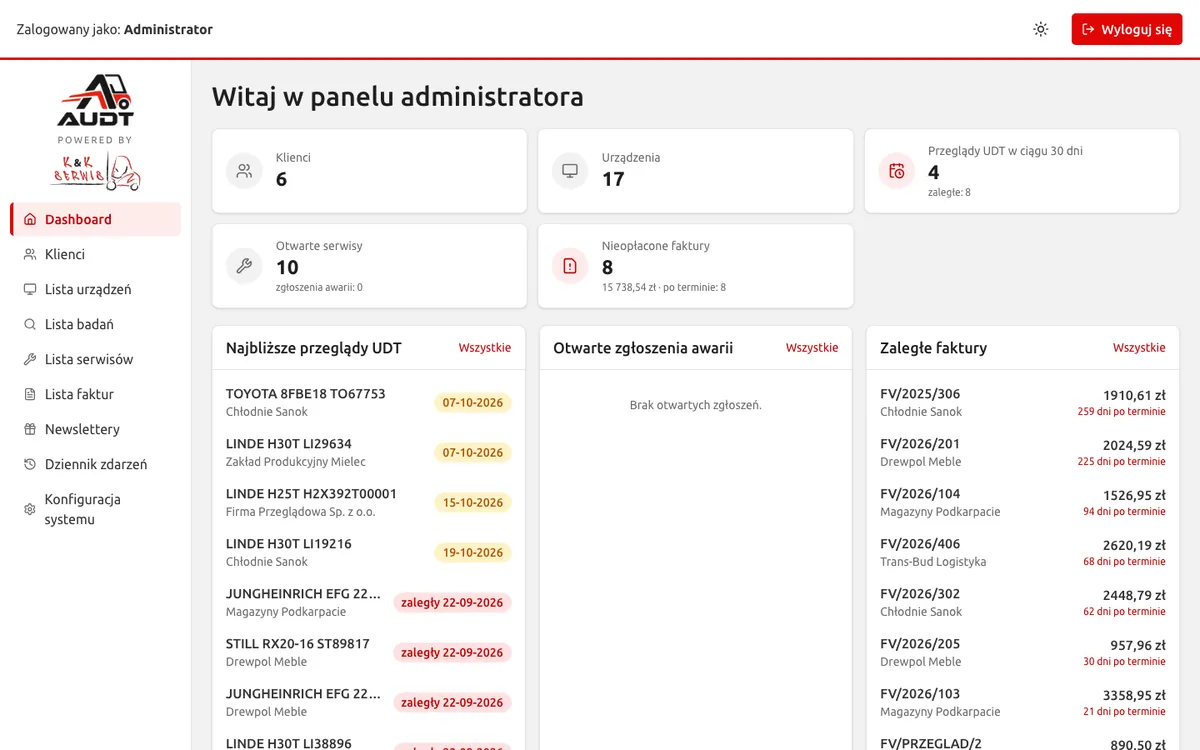Click the Dziennik zdarzeń history icon
Image resolution: width=1200 pixels, height=750 pixels.
(x=30, y=464)
